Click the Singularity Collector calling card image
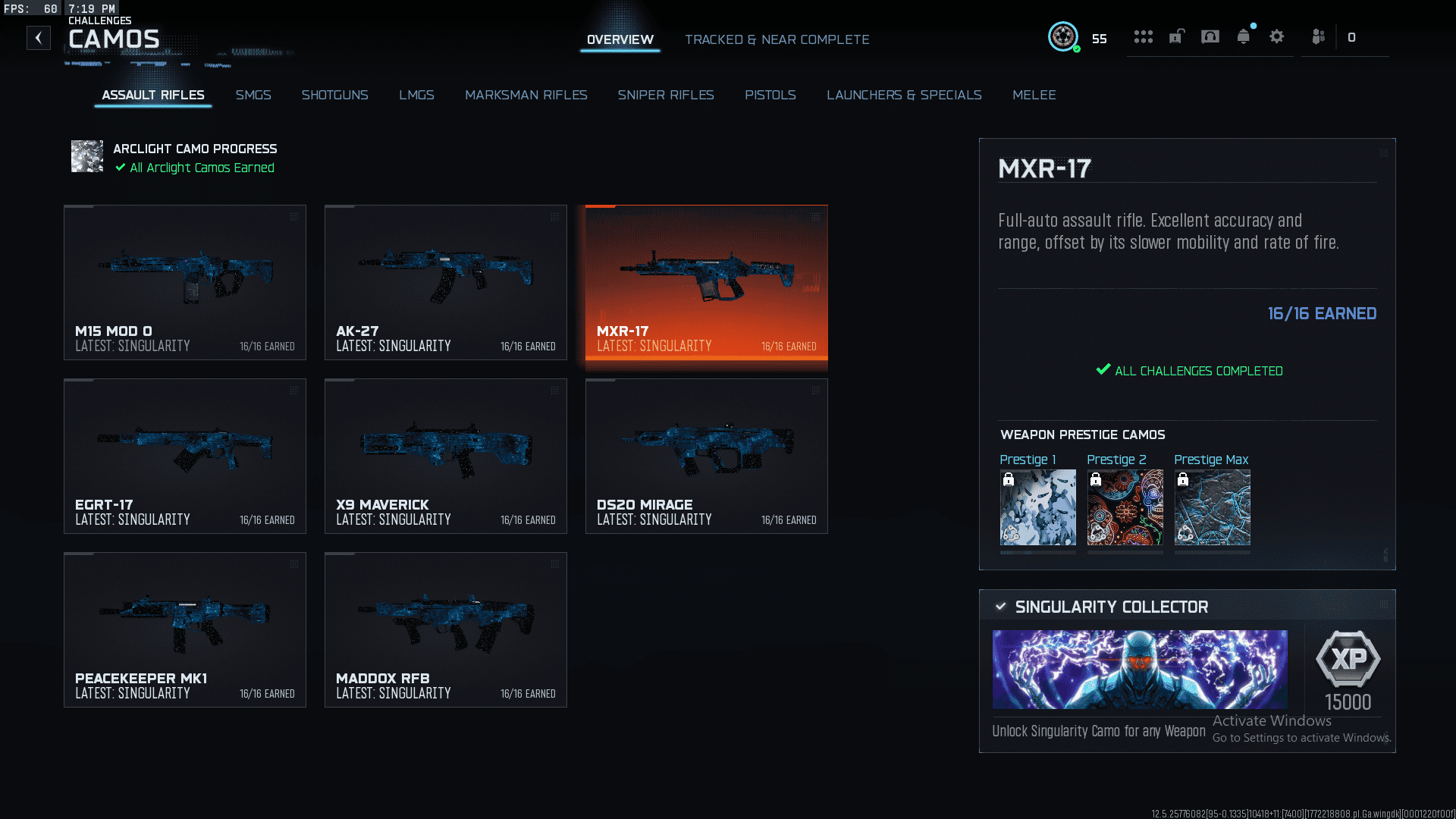1456x819 pixels. coord(1140,670)
